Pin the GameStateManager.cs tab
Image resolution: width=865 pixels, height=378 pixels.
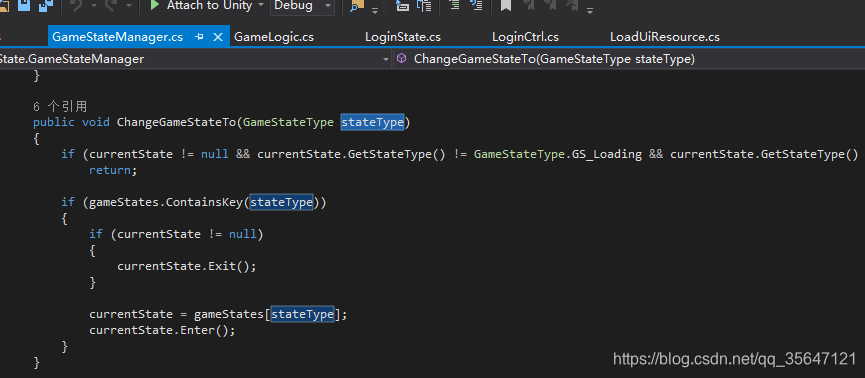click(200, 37)
